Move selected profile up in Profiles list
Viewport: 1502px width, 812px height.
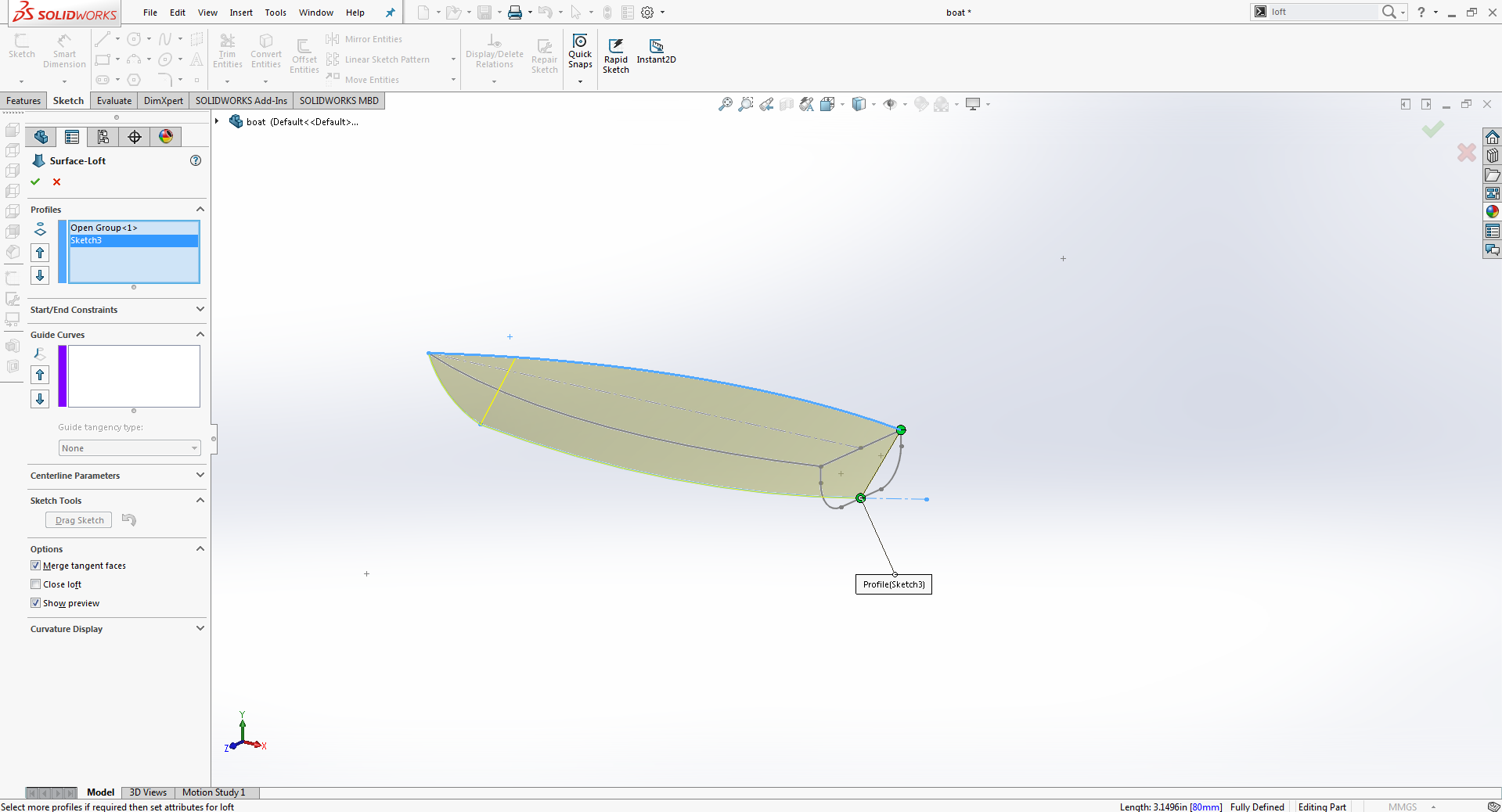coord(40,253)
